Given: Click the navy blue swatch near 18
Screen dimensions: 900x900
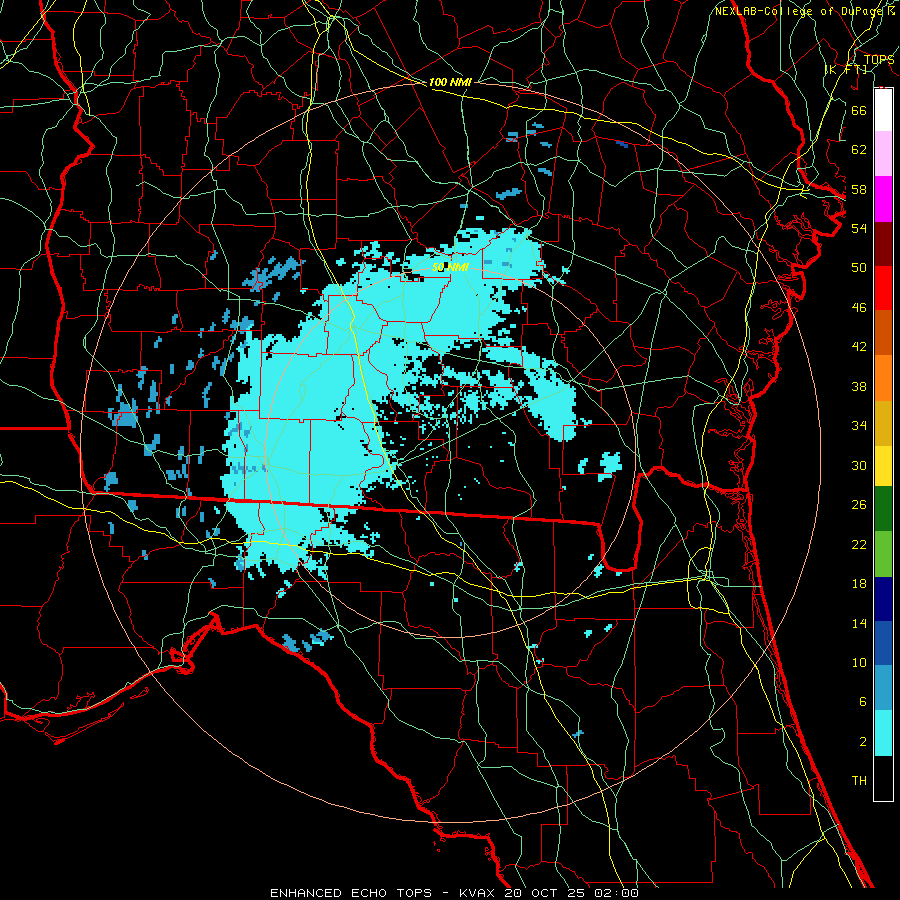Looking at the screenshot, I should point(883,599).
